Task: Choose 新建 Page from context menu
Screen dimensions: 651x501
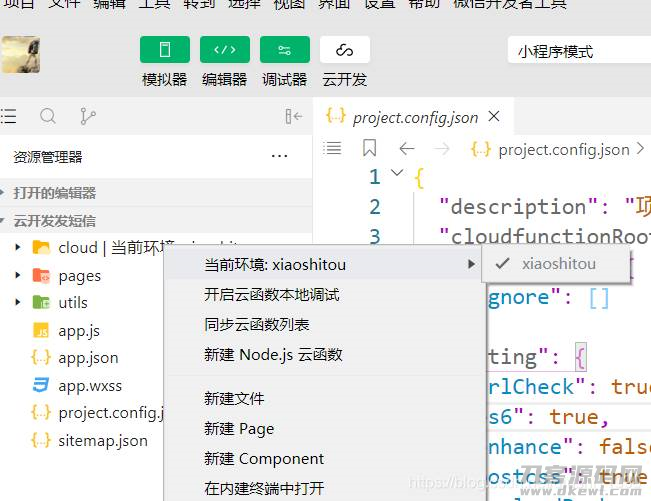Action: [239, 429]
